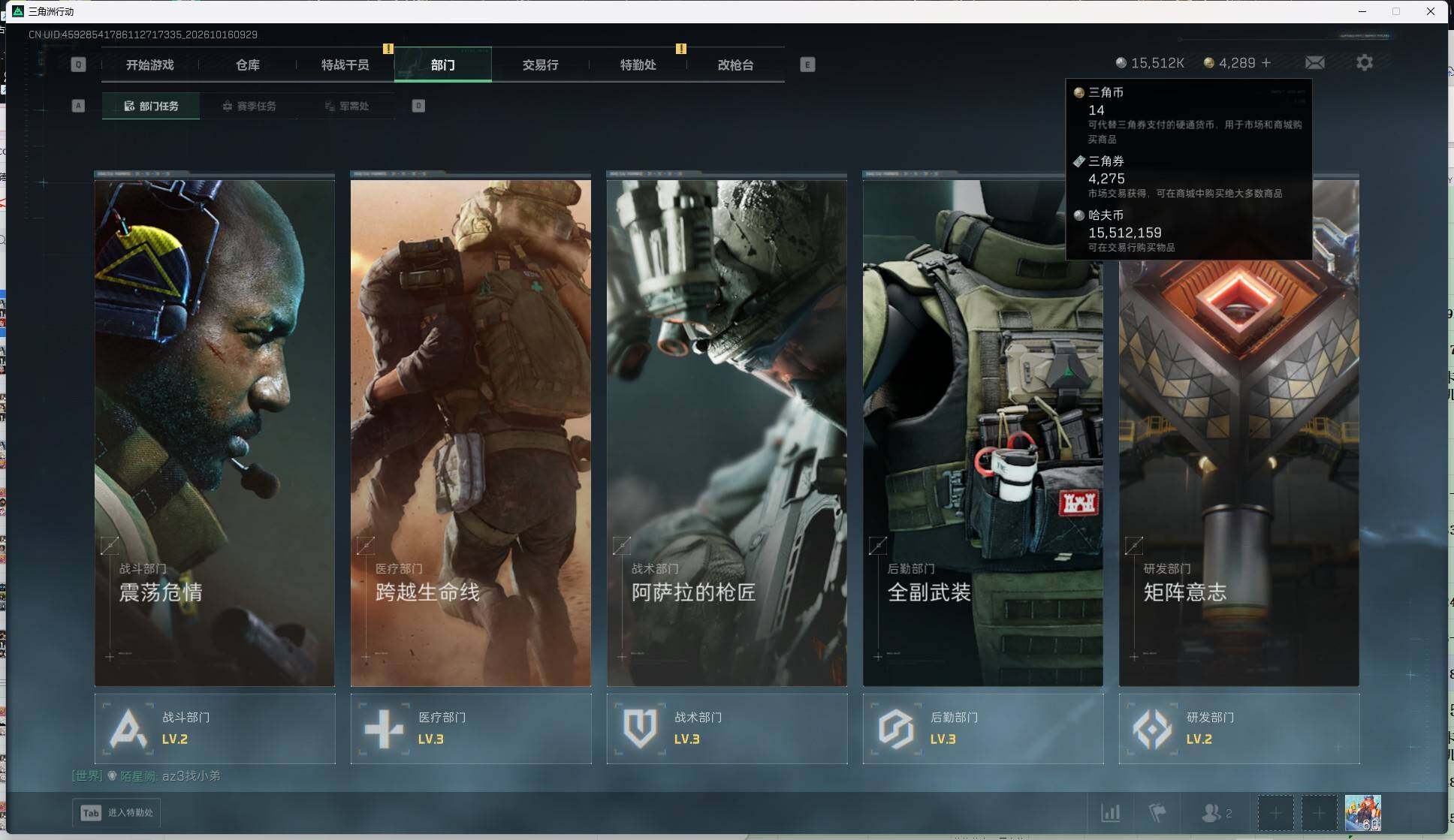
Task: Click the R&D department diamond emblem
Action: pyautogui.click(x=1152, y=729)
